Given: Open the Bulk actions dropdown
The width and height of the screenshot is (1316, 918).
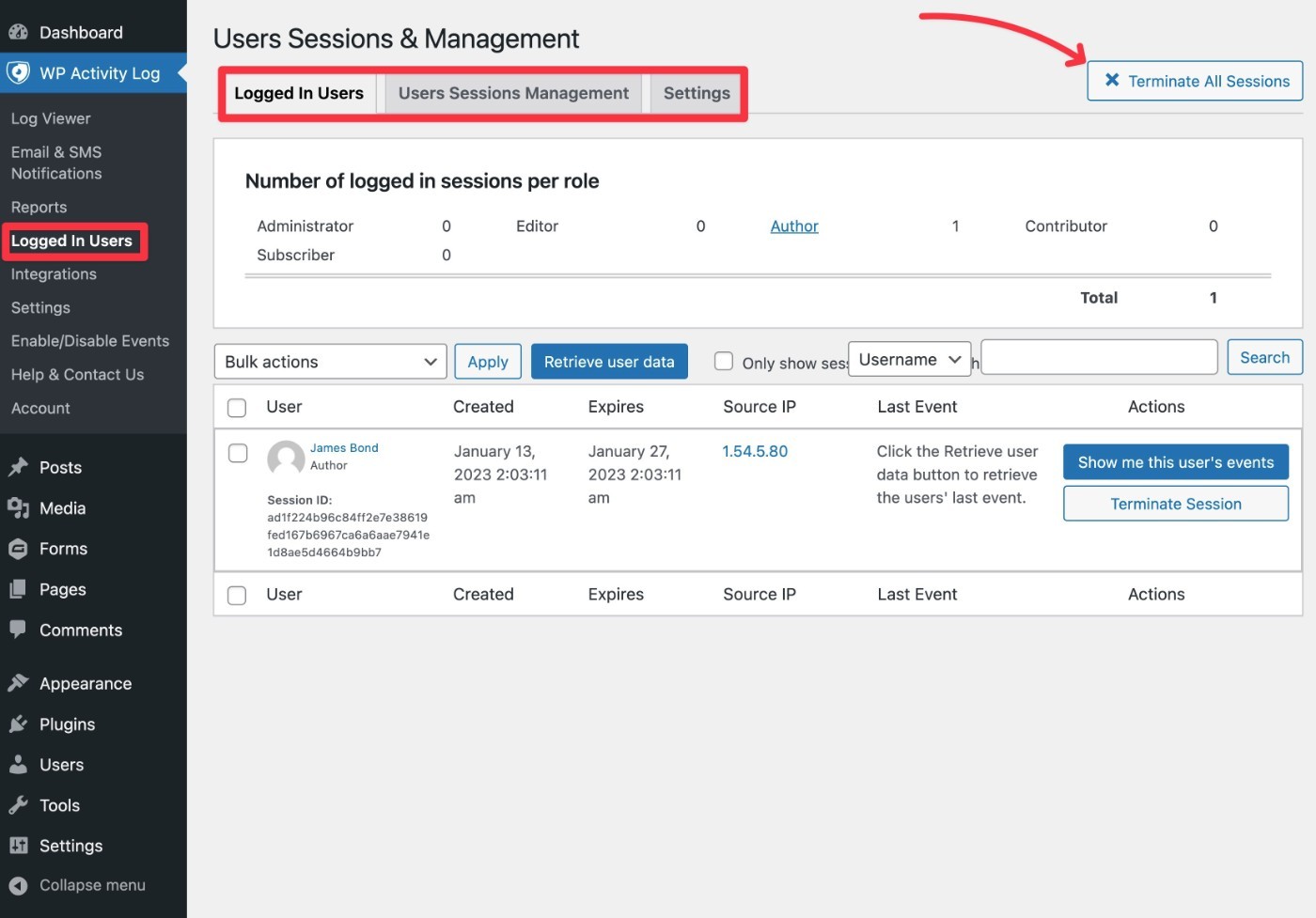Looking at the screenshot, I should point(330,362).
